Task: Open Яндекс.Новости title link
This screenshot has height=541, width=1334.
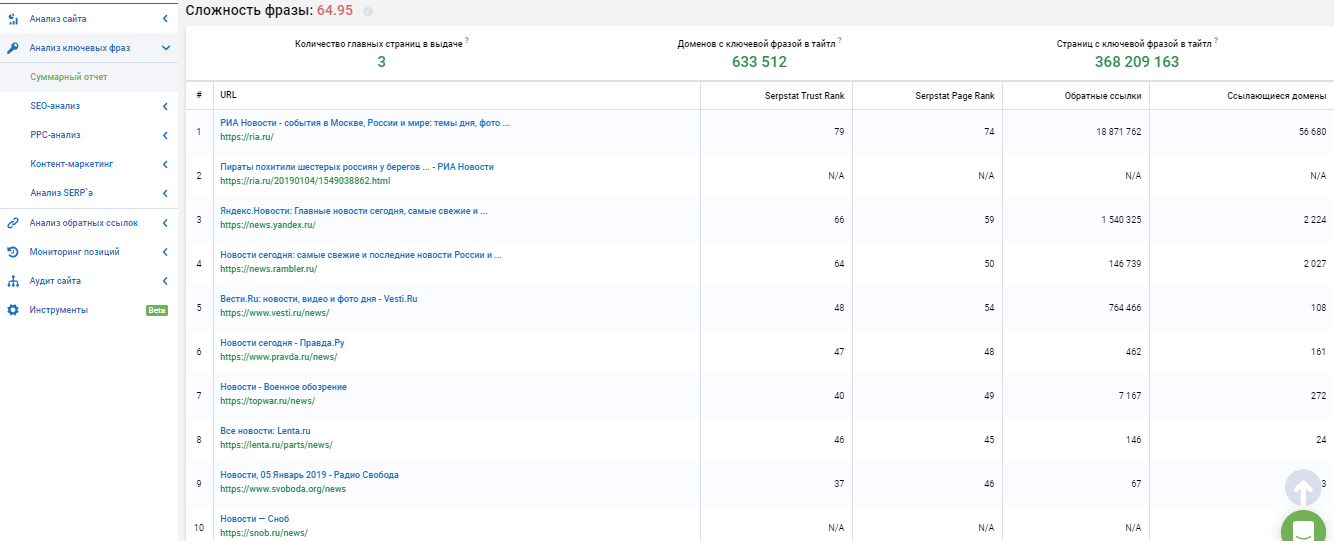Action: [354, 211]
